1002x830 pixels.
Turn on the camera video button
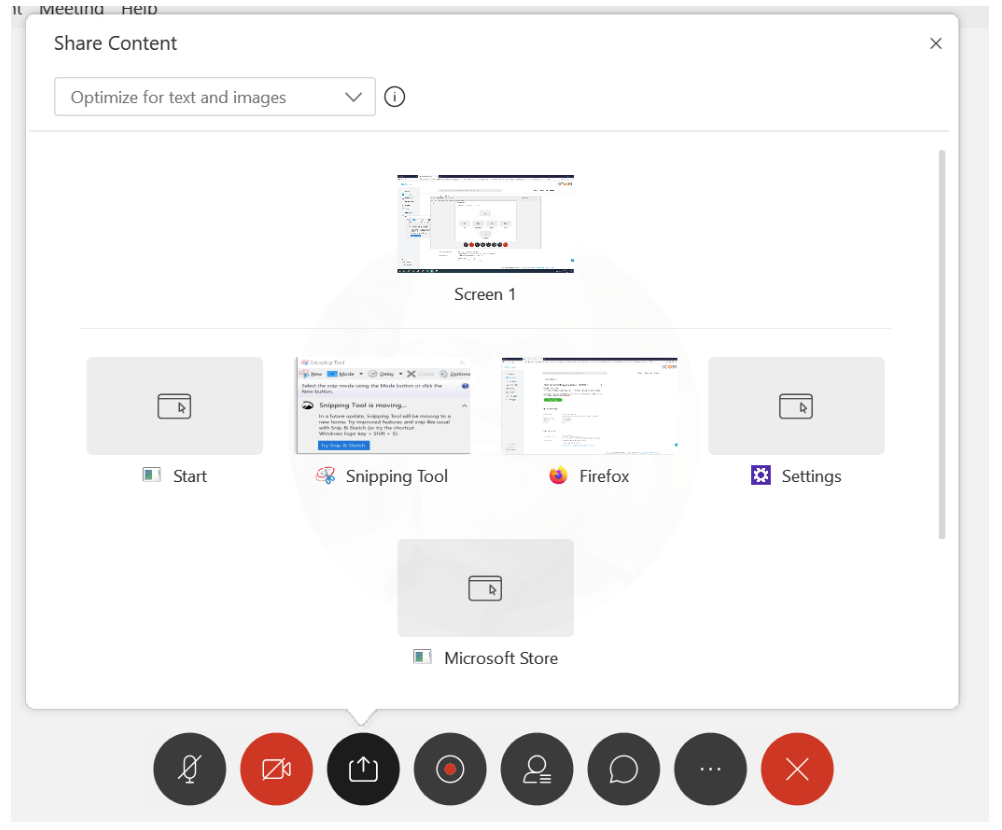(x=276, y=769)
